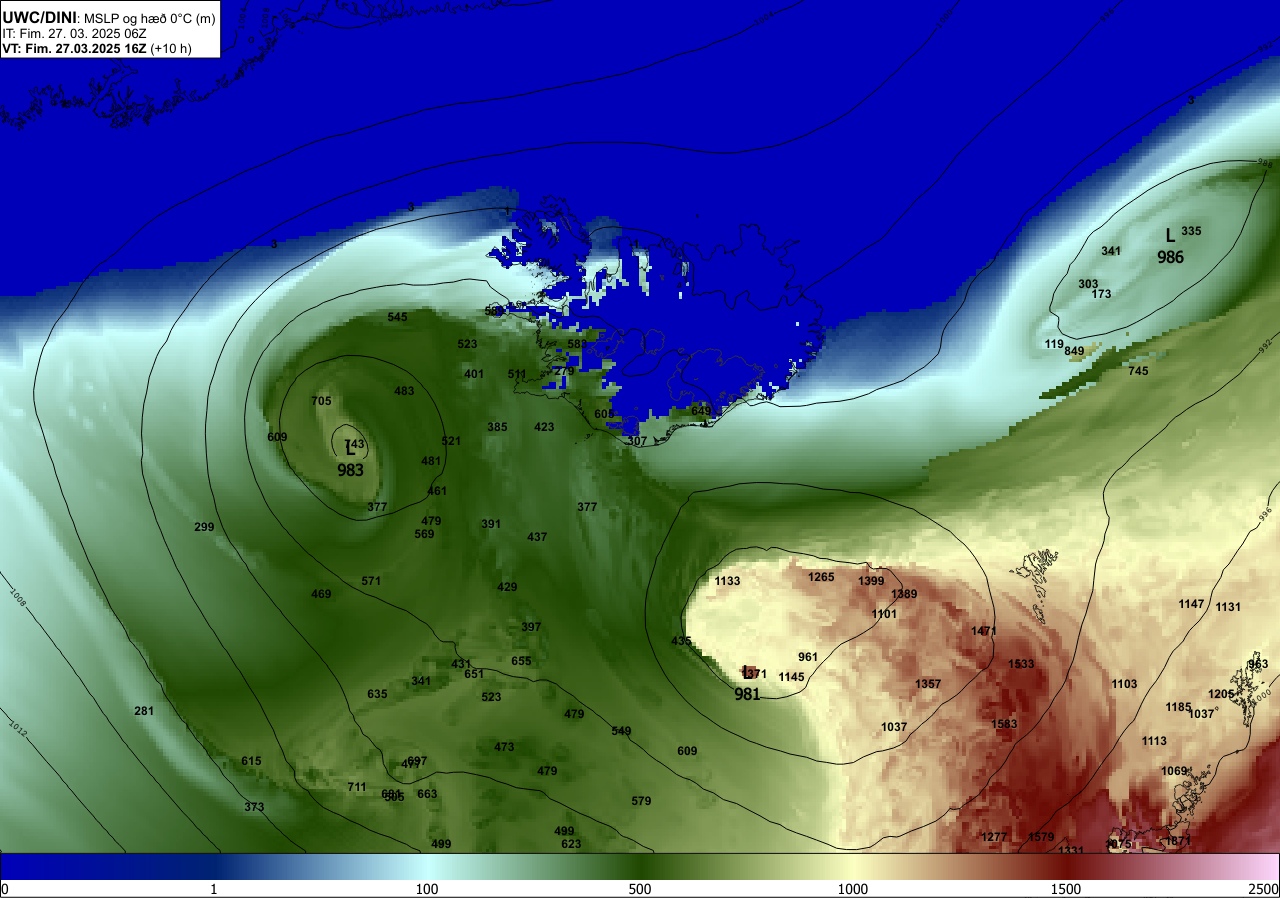Click the 385 height value
This screenshot has height=898, width=1280.
(497, 427)
